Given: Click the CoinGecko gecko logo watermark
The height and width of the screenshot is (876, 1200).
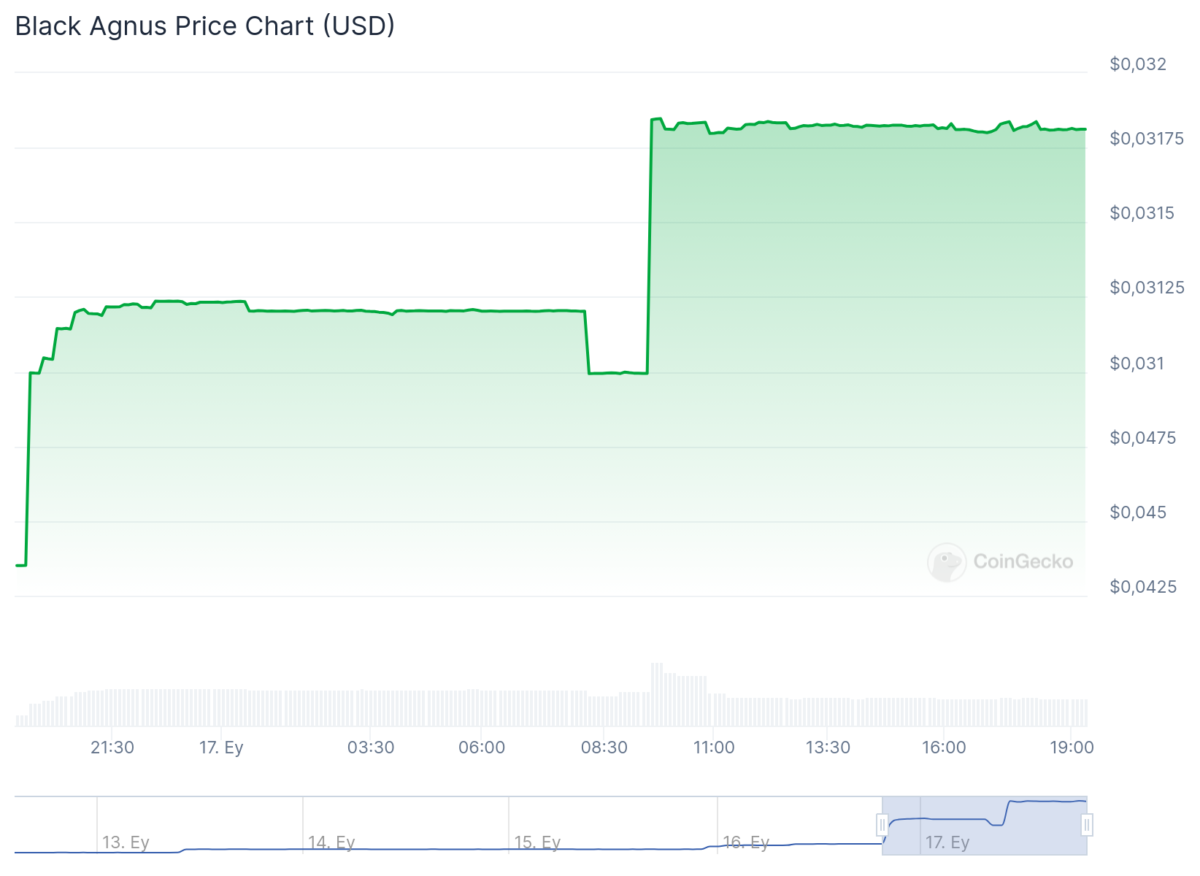Looking at the screenshot, I should 946,562.
